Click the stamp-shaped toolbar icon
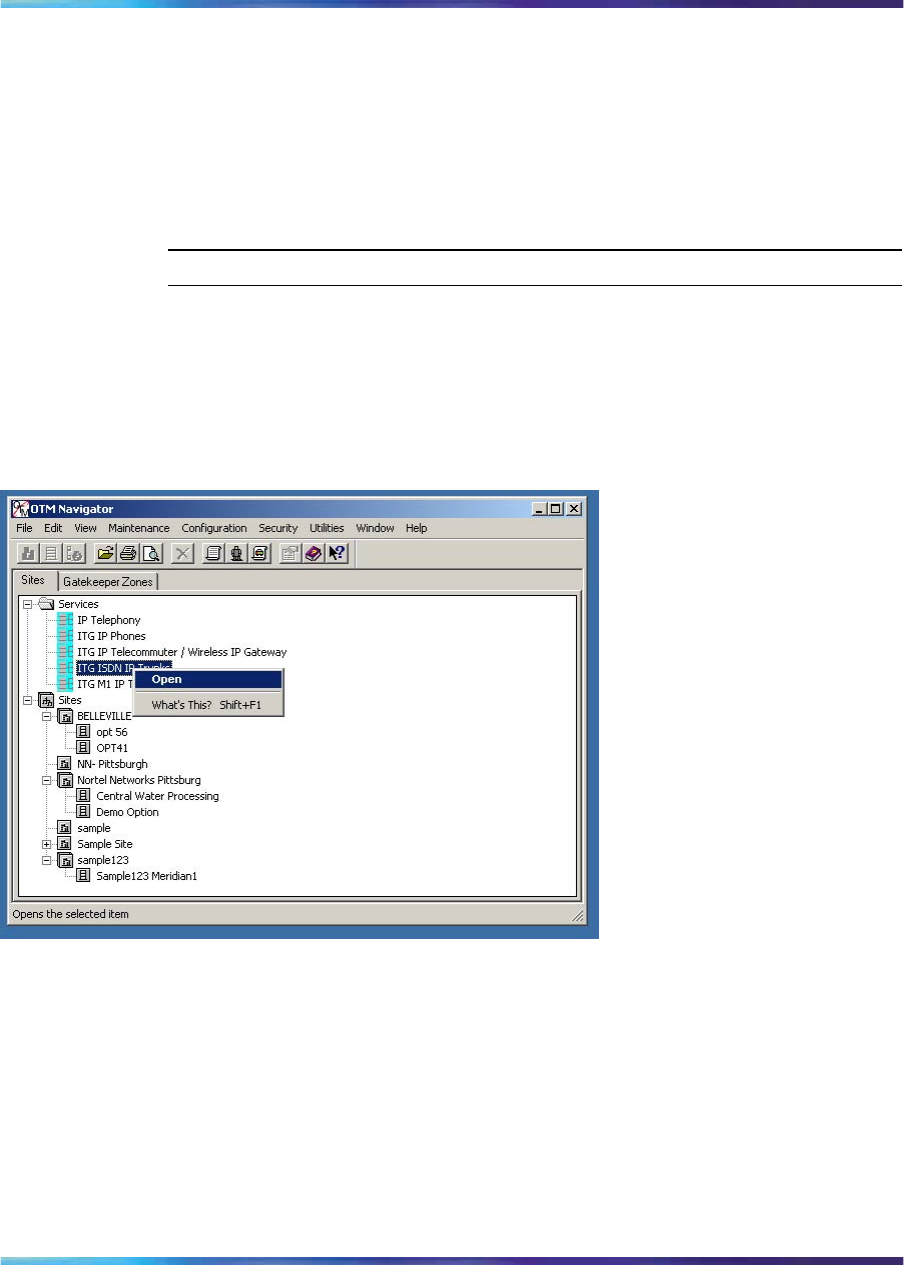 point(237,553)
